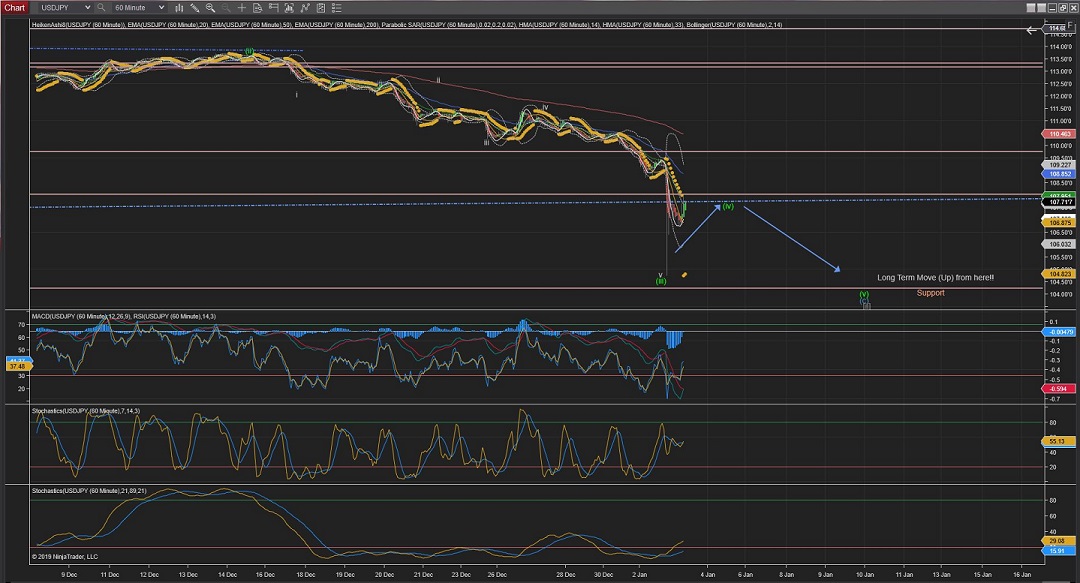
Task: Select the green (ii) wave label at top
Action: (249, 51)
